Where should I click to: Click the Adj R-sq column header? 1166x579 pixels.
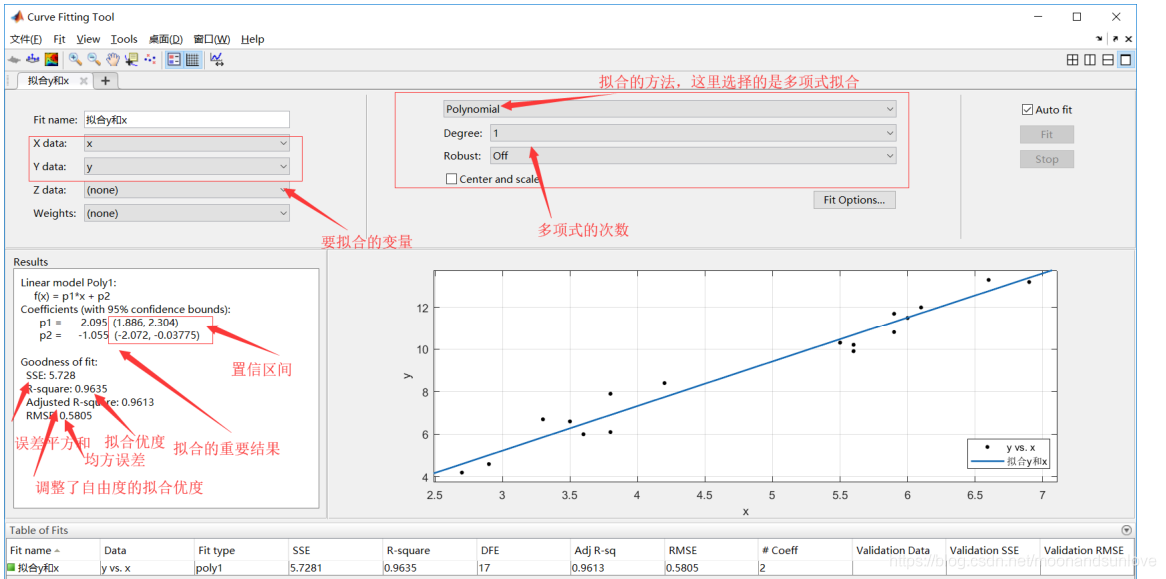[x=617, y=550]
